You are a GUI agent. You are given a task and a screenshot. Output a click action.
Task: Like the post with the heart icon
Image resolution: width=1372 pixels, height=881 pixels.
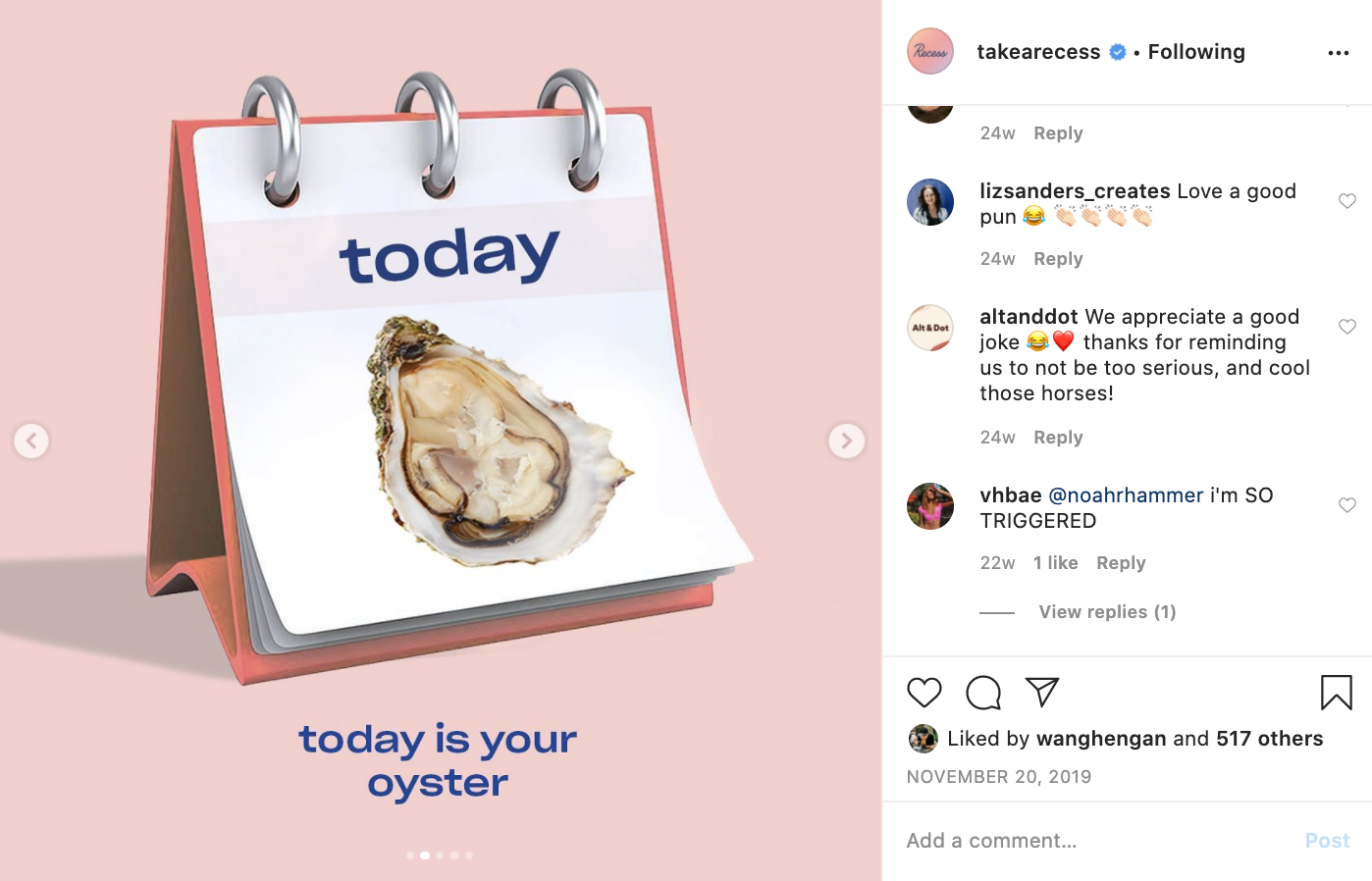923,693
